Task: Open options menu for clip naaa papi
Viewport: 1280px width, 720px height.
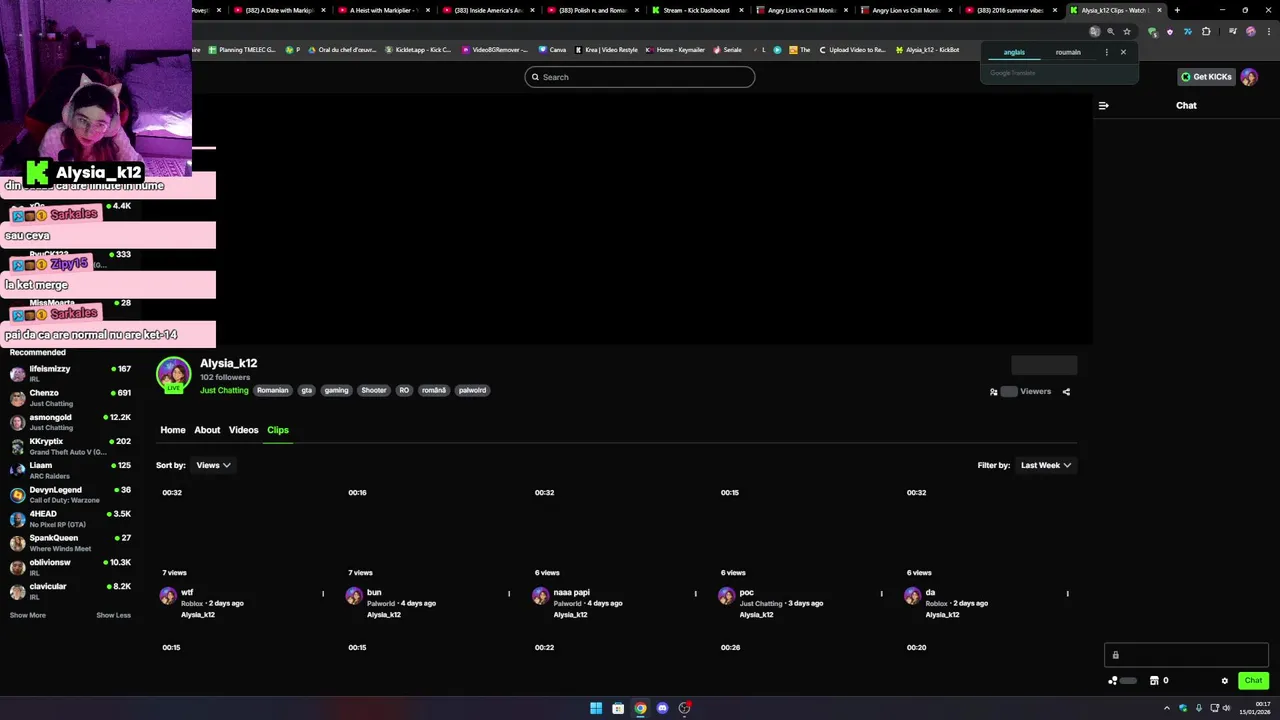Action: 695,594
